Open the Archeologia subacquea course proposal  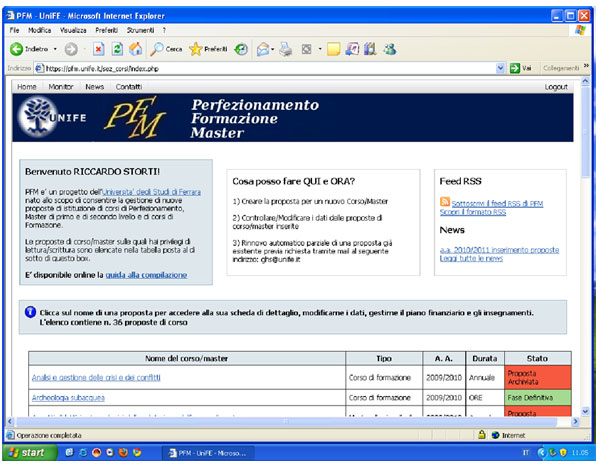(68, 398)
